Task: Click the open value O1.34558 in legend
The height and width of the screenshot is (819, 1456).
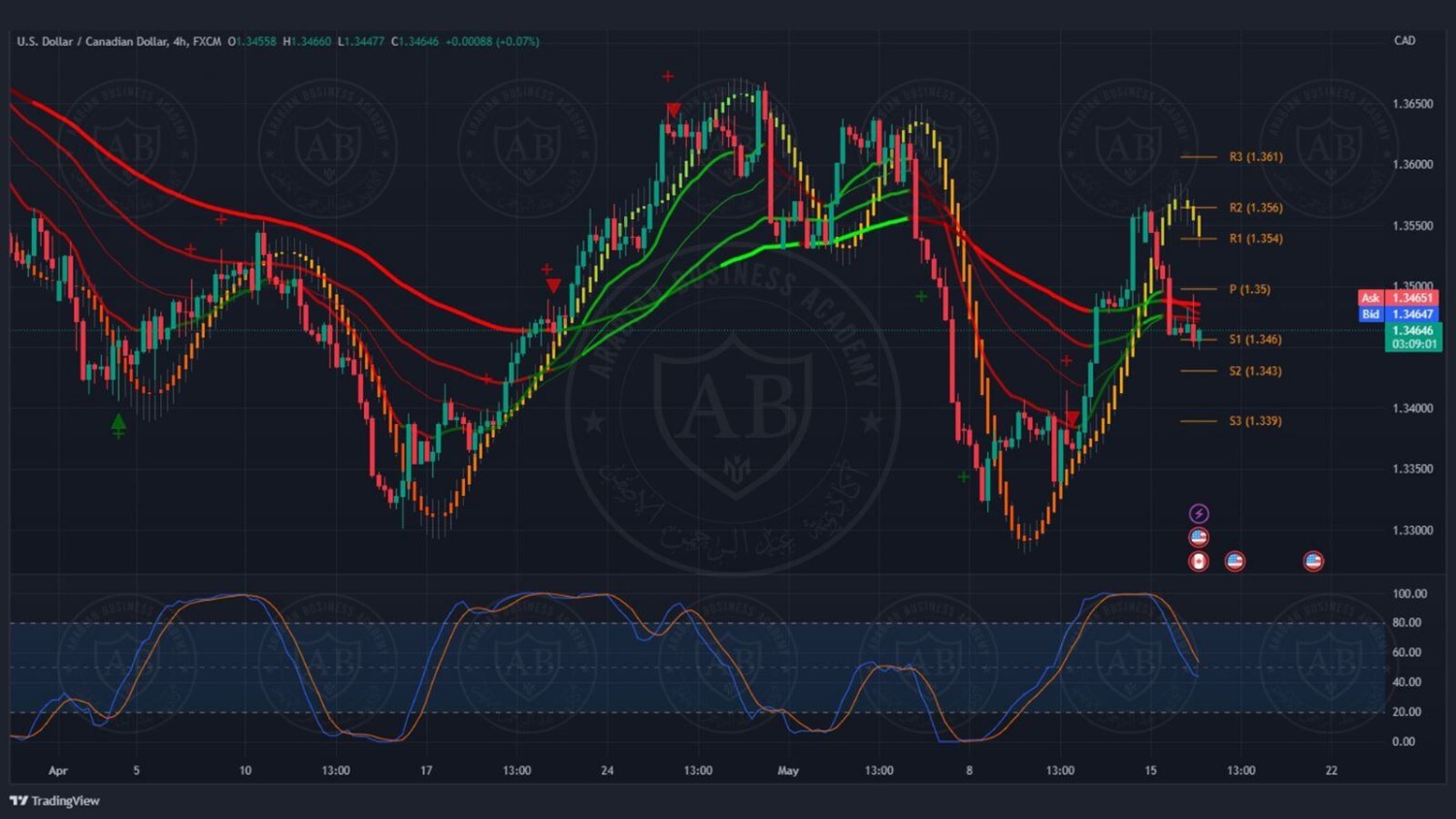Action: click(x=252, y=42)
